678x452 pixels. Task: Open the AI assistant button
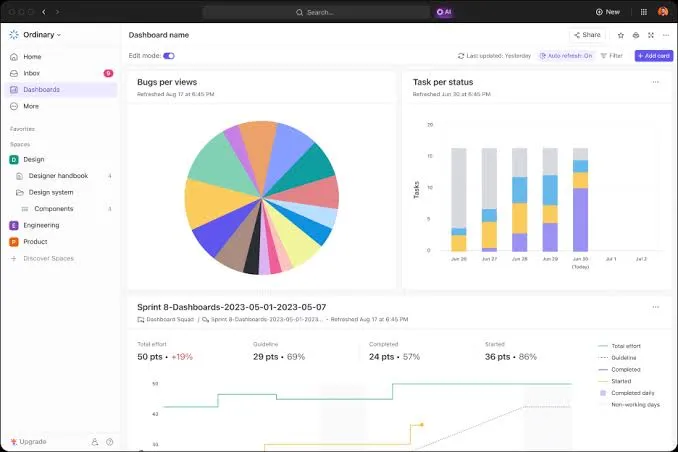click(x=444, y=12)
